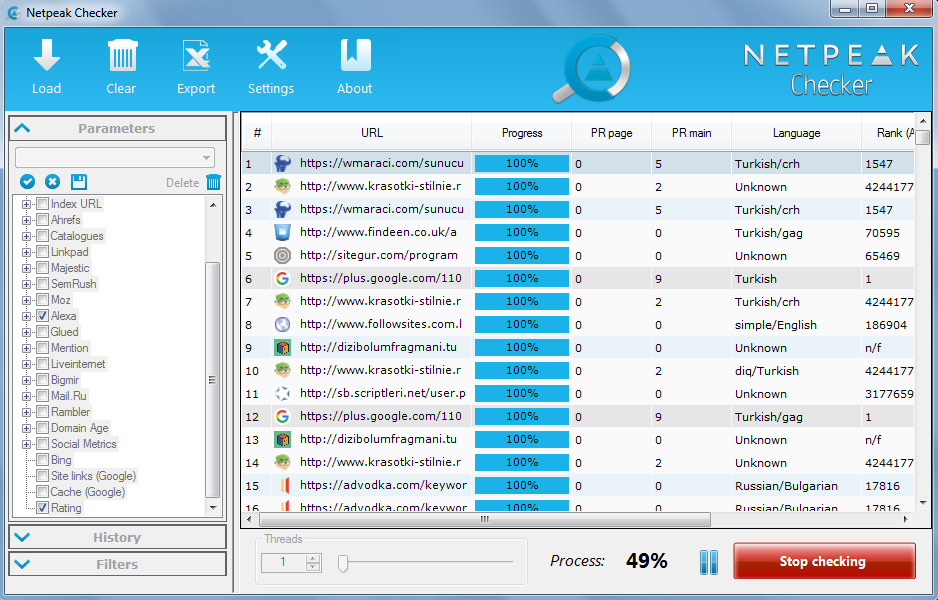Open the parameters preset dropdown
The height and width of the screenshot is (600, 938).
click(115, 158)
